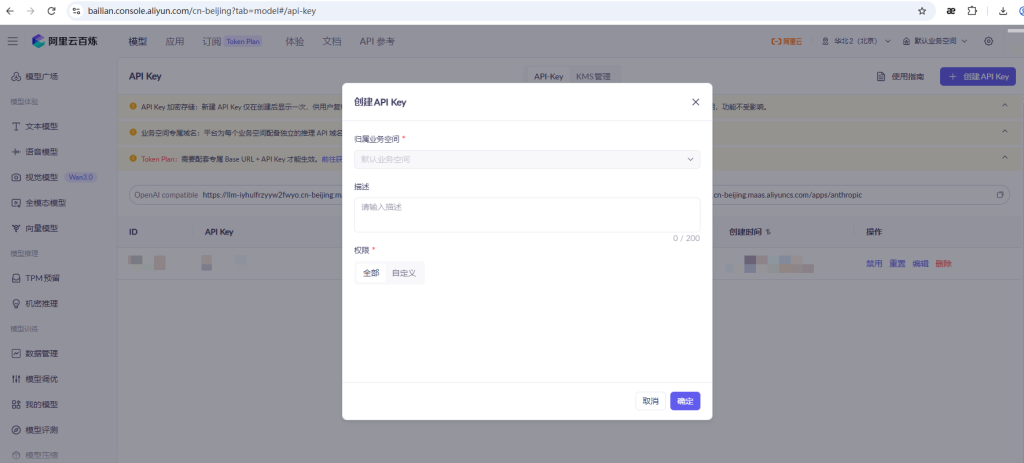Open the 应用 top menu
The height and width of the screenshot is (463, 1024).
174,41
